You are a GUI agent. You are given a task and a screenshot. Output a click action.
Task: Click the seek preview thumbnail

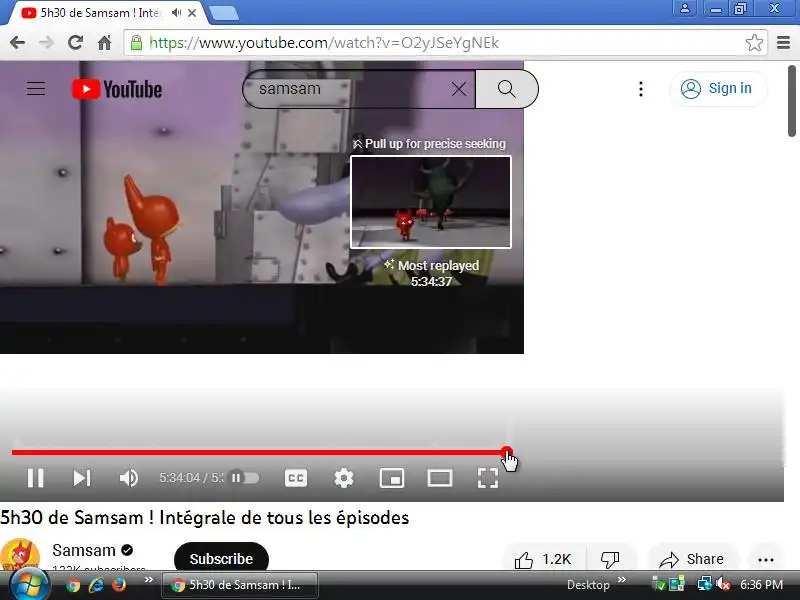[431, 202]
